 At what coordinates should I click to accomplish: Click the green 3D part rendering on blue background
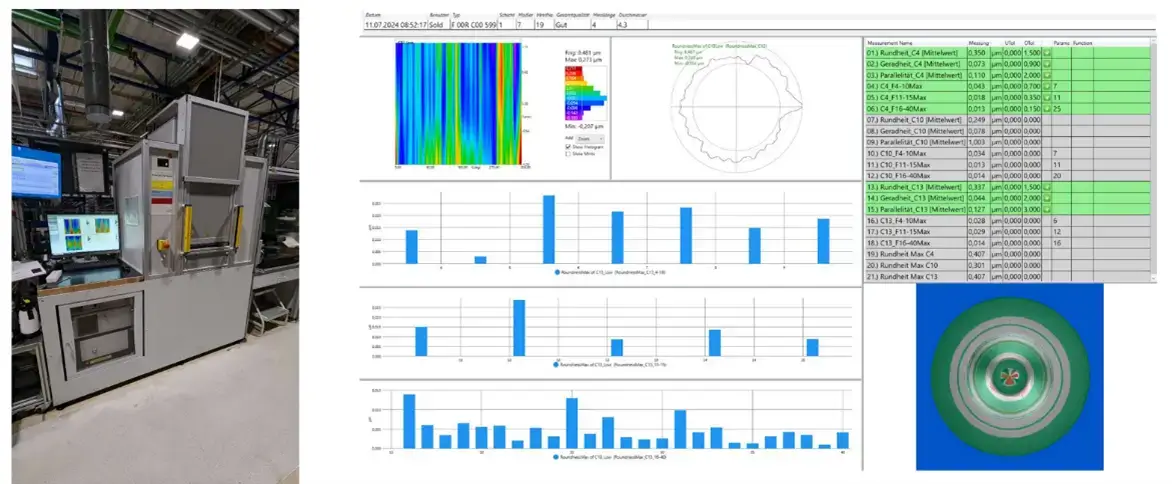click(1010, 376)
